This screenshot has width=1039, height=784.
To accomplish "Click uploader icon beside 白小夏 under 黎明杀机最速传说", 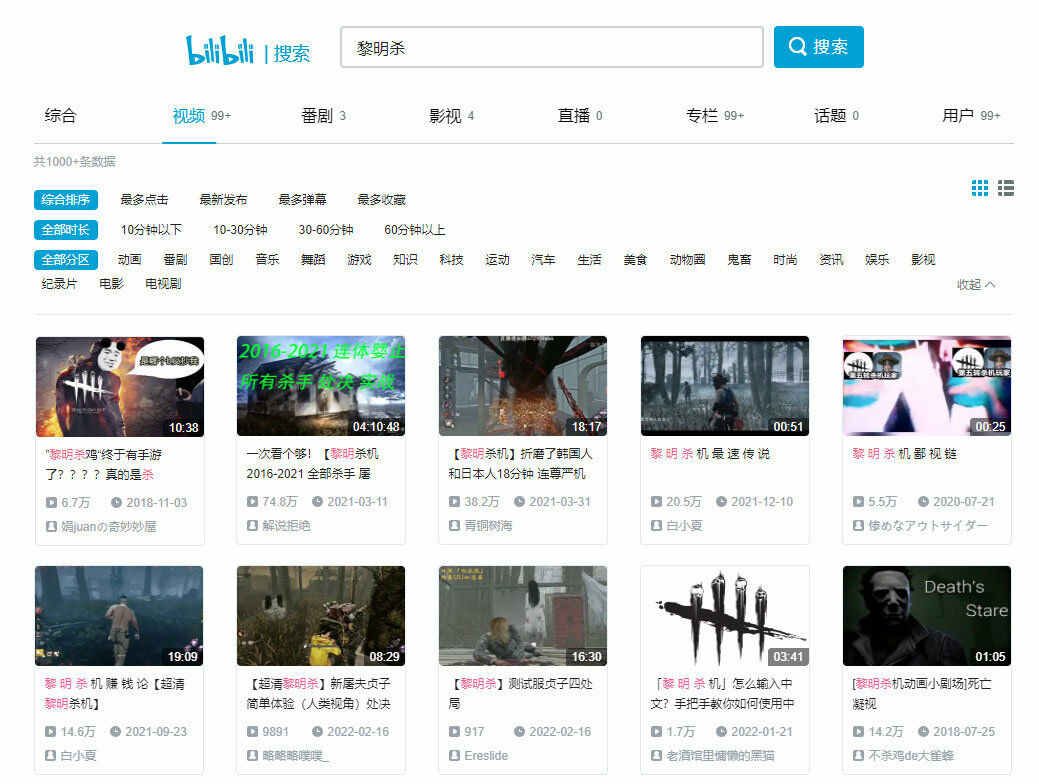I will coord(657,526).
